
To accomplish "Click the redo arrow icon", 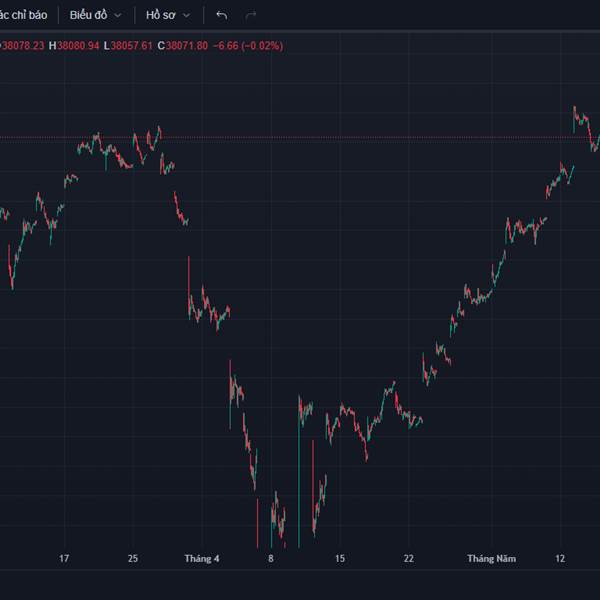I will 251,15.
